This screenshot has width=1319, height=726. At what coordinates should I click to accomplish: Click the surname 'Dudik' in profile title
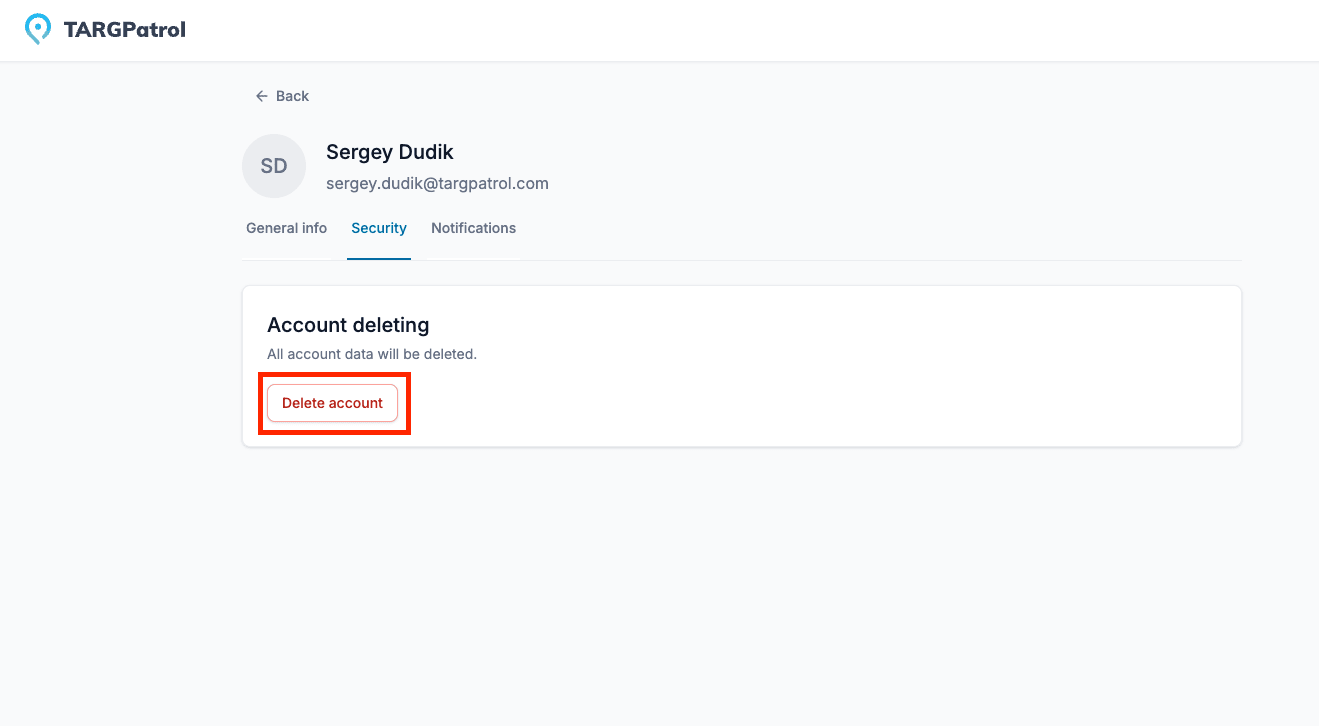click(427, 152)
